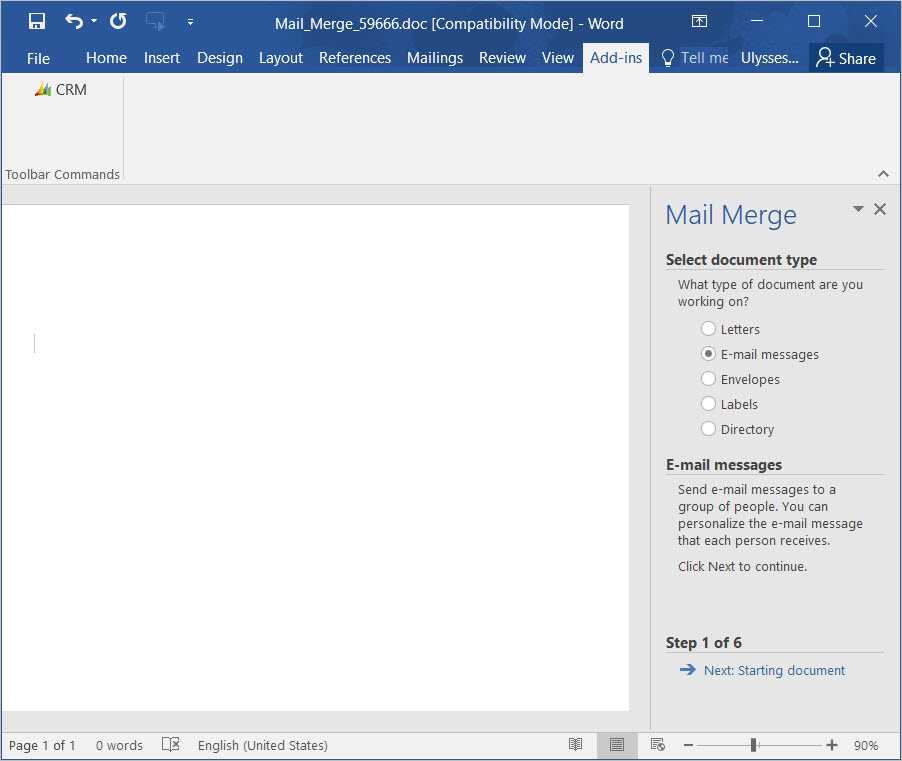Click the zoom slider handle
Image resolution: width=902 pixels, height=761 pixels.
point(753,745)
